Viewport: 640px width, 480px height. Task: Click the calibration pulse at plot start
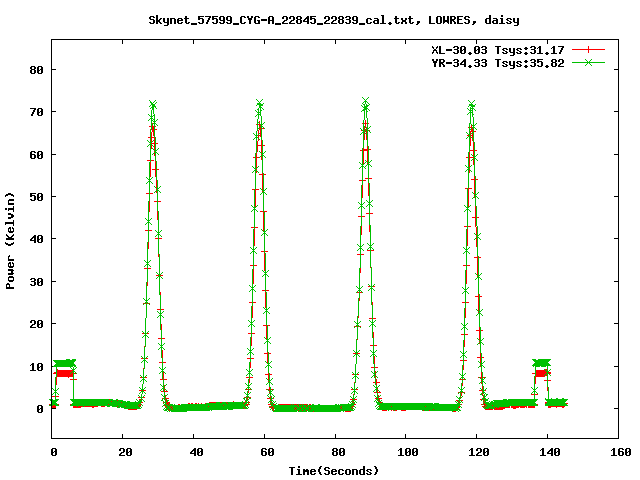(x=64, y=368)
